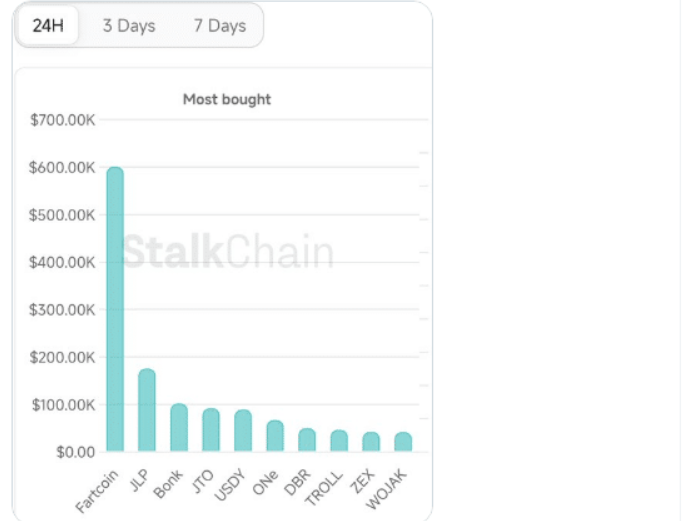Select the USDY bar

243,431
